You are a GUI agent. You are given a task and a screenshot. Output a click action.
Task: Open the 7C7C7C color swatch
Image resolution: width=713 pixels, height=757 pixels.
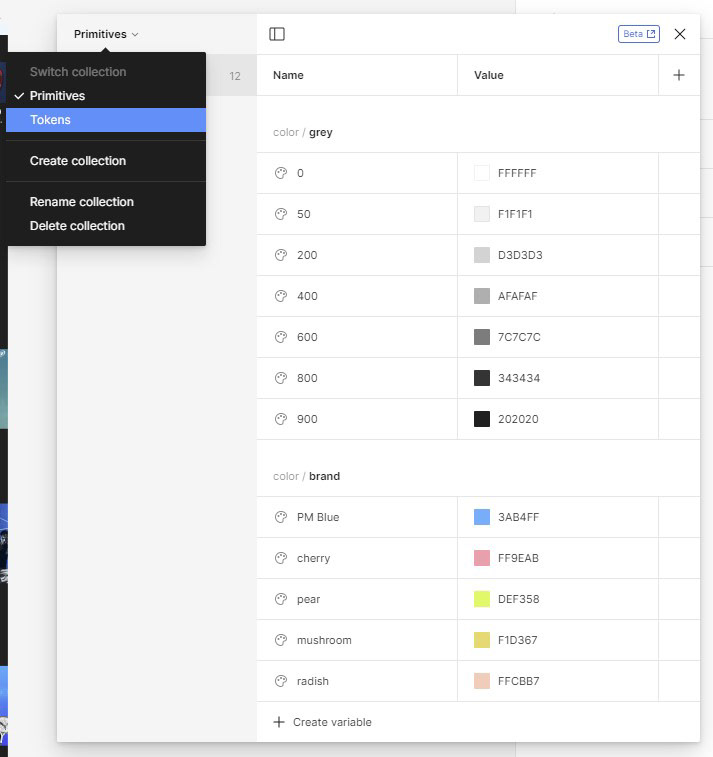[482, 337]
